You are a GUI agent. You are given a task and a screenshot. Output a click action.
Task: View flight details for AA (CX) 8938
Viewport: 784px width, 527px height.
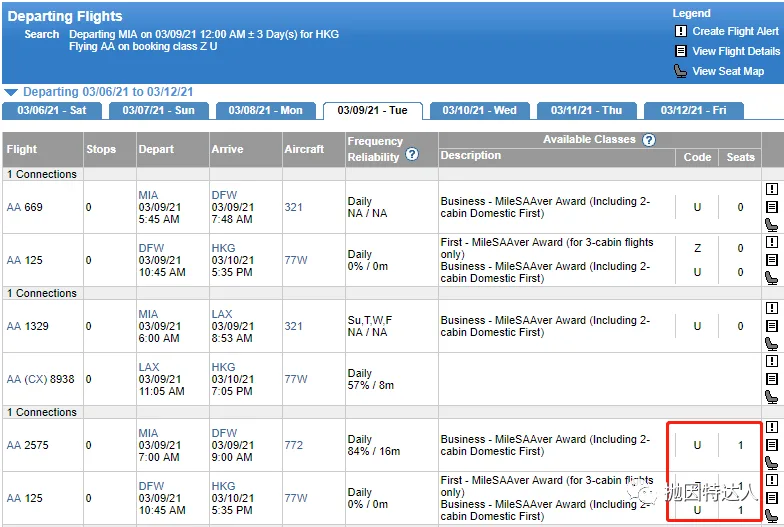point(772,379)
